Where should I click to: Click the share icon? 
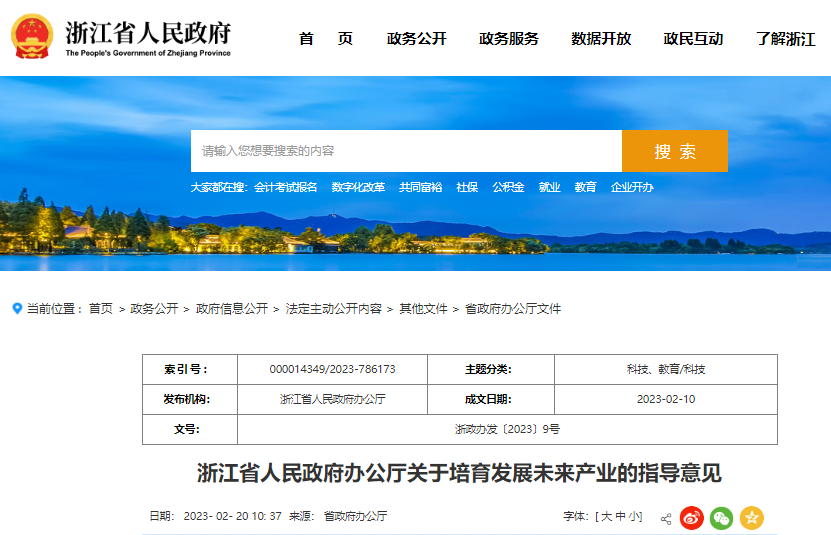pyautogui.click(x=666, y=518)
